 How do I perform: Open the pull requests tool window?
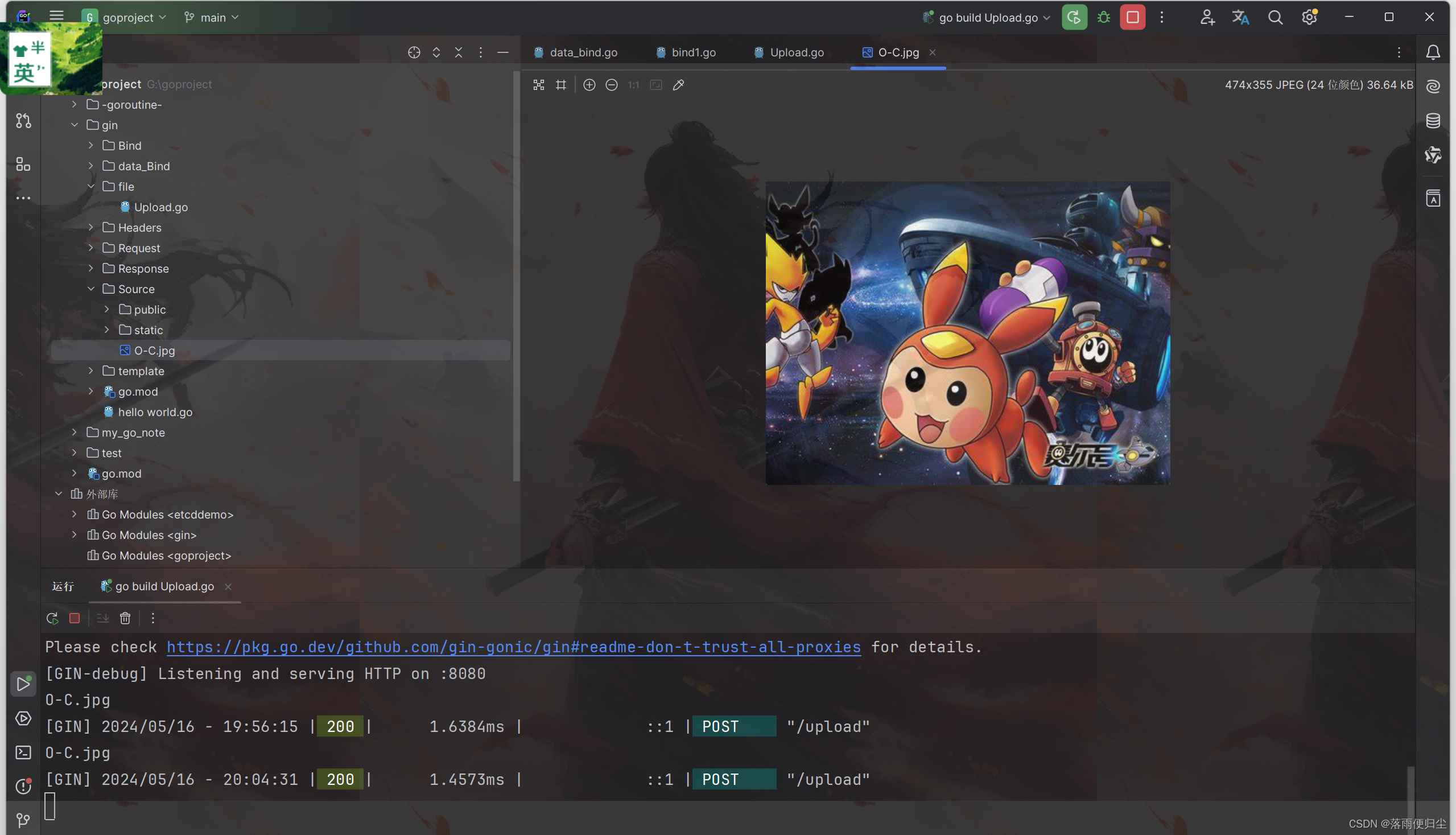[23, 121]
